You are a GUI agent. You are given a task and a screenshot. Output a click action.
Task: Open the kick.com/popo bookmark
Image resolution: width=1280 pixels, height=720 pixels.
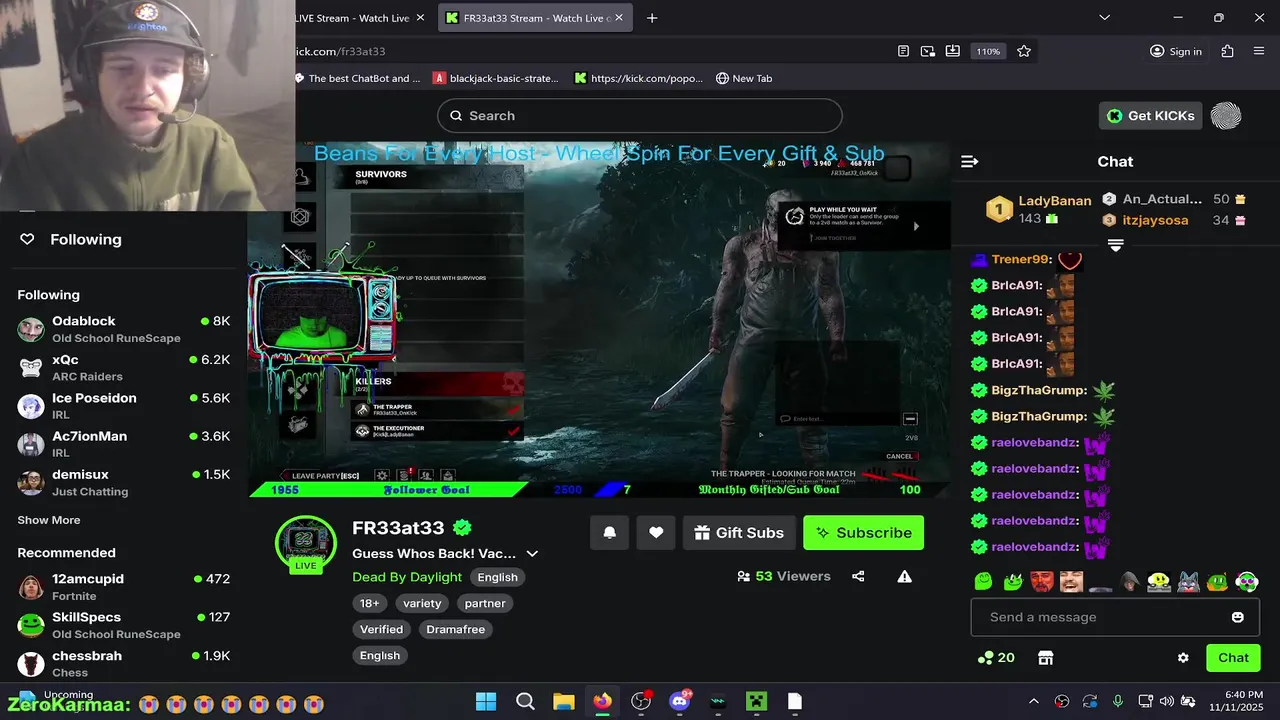pos(639,78)
